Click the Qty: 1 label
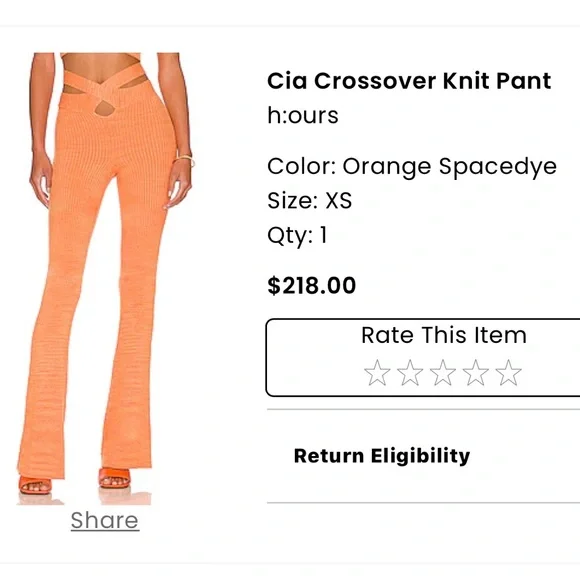The image size is (580, 580). [297, 235]
